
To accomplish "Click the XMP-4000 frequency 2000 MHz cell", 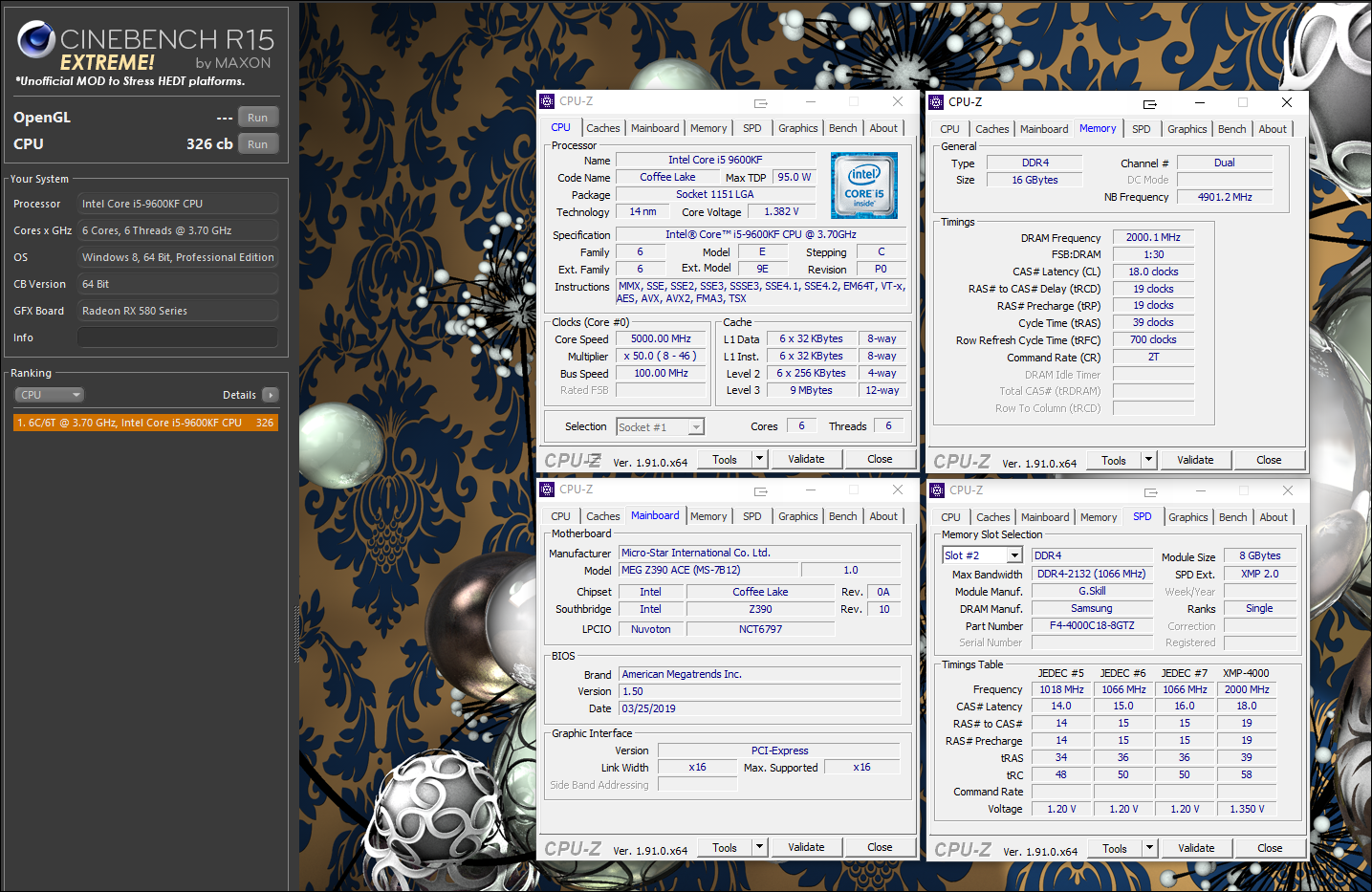I will point(1247,689).
